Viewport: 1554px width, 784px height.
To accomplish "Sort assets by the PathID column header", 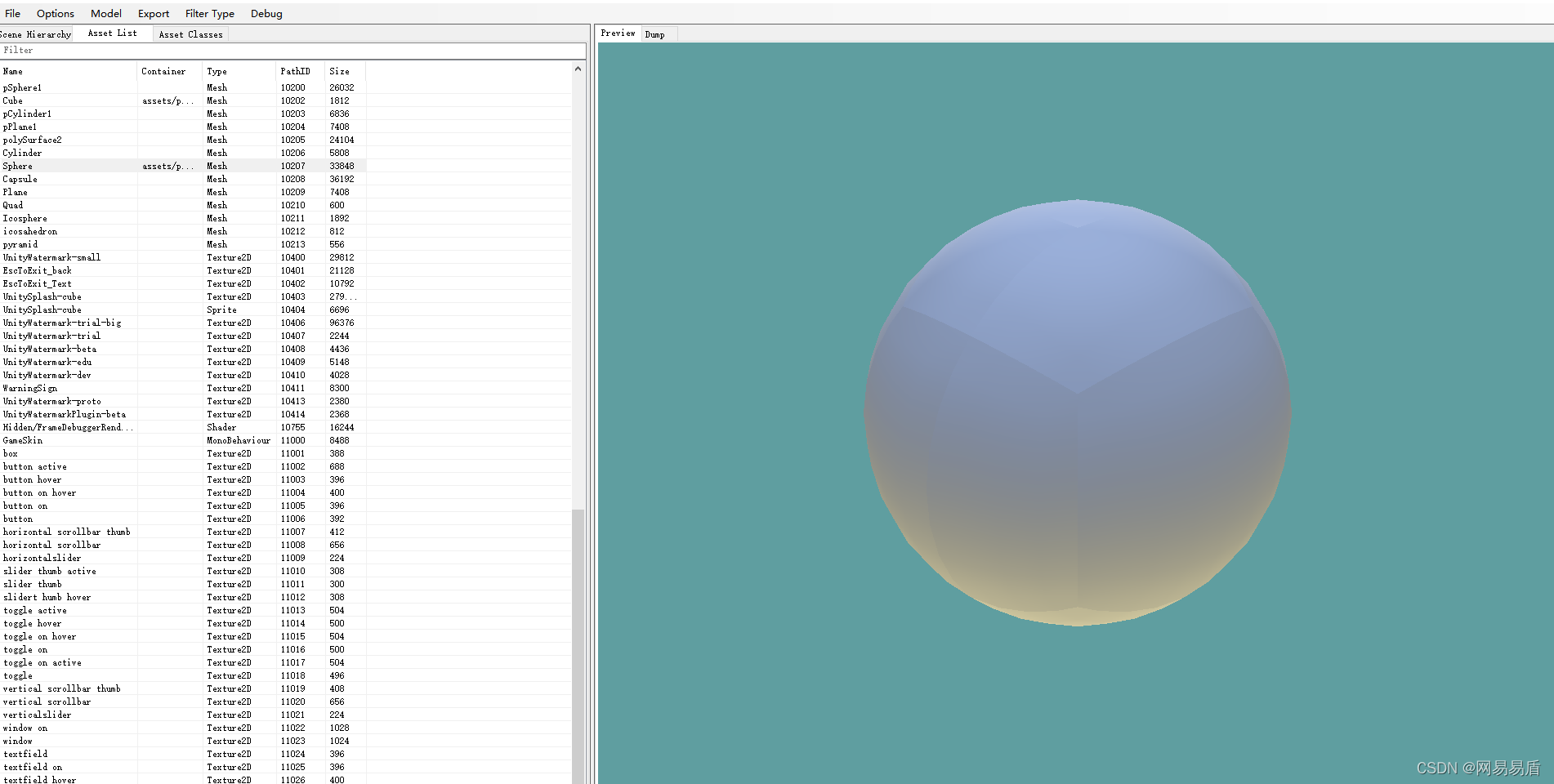I will (301, 71).
